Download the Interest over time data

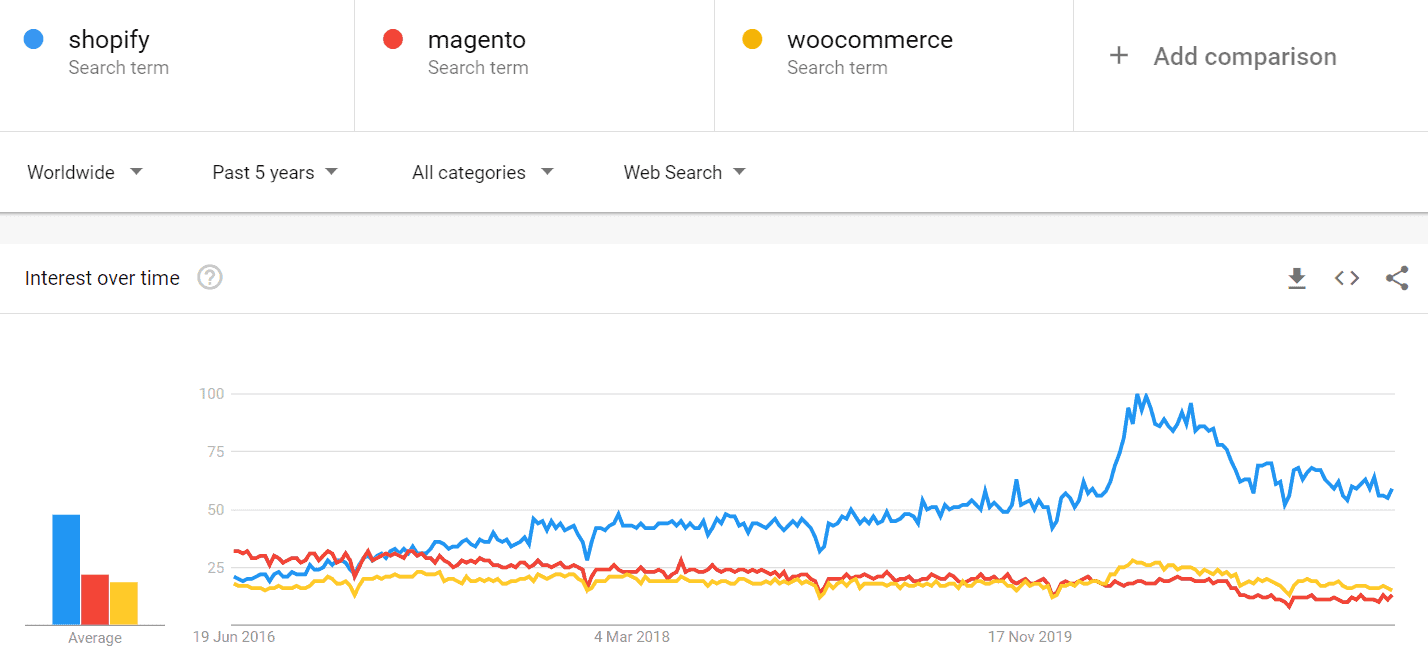tap(1297, 278)
